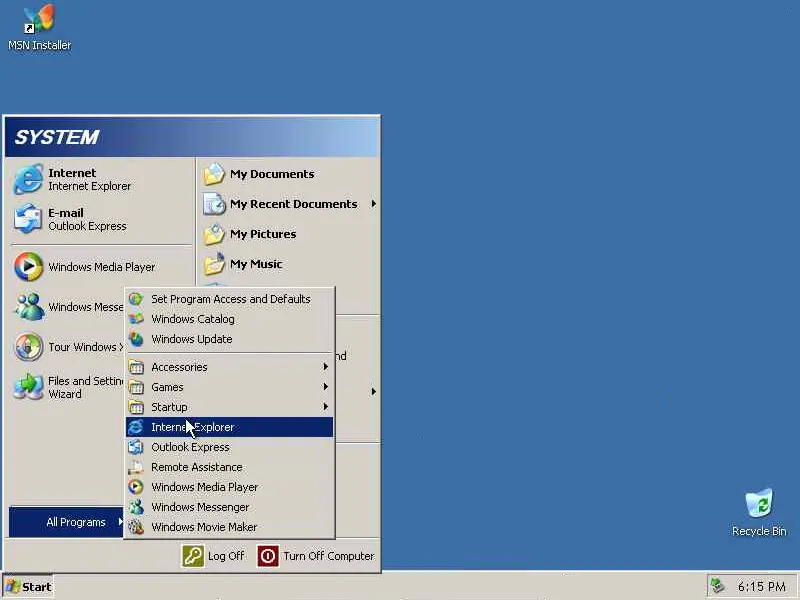Click the Startup folder icon

pos(136,407)
